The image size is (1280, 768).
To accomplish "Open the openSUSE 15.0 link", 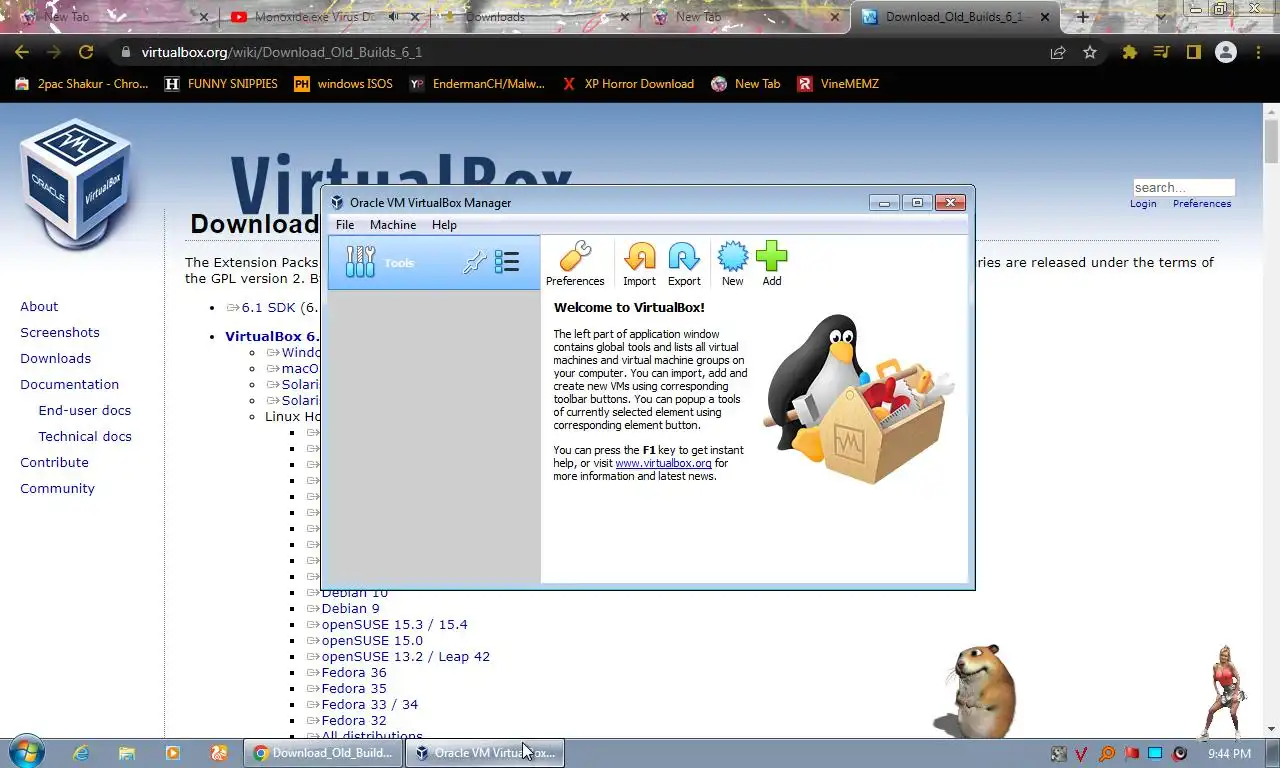I will pos(372,640).
